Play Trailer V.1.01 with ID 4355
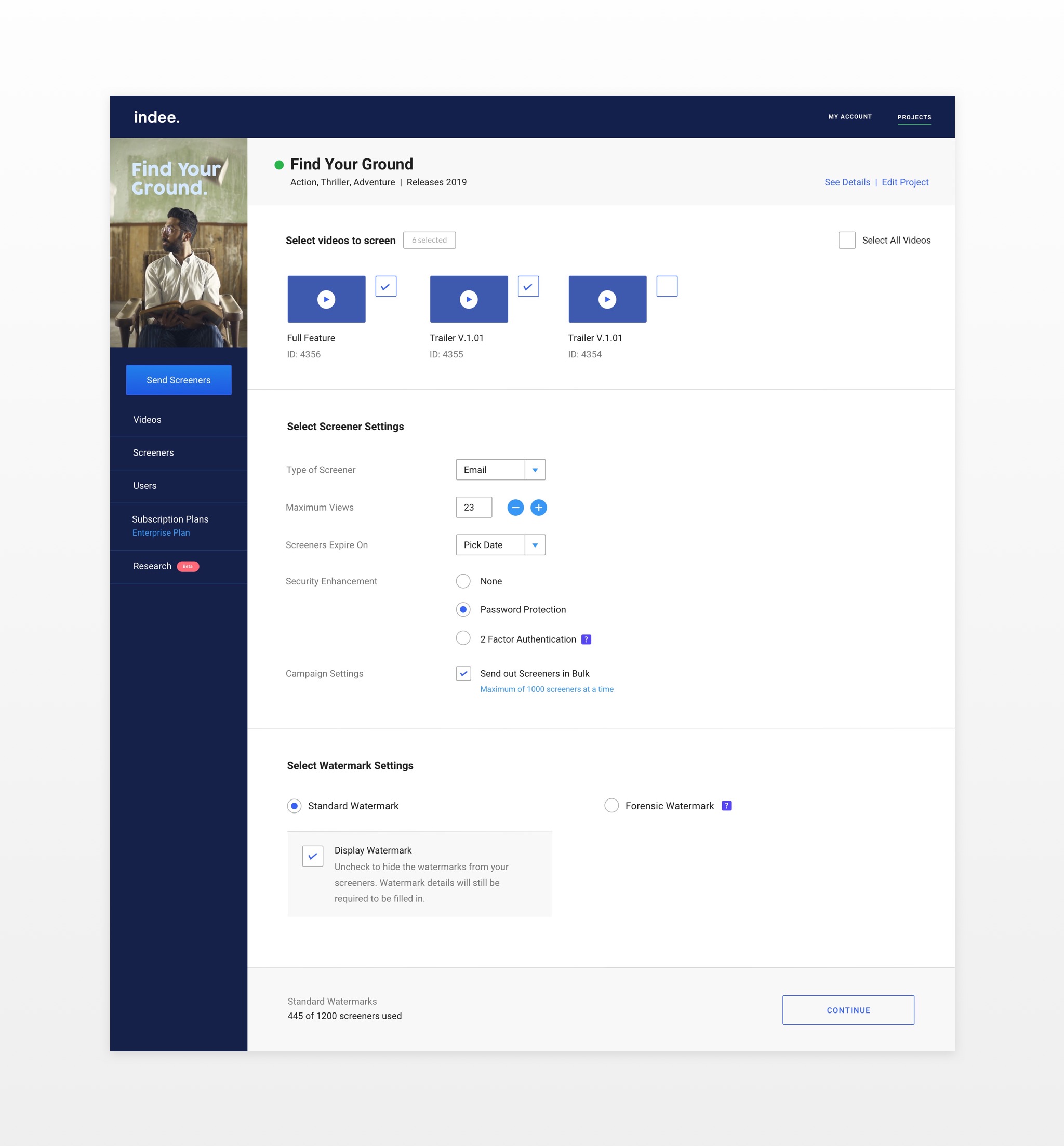The width and height of the screenshot is (1064, 1146). [x=469, y=299]
